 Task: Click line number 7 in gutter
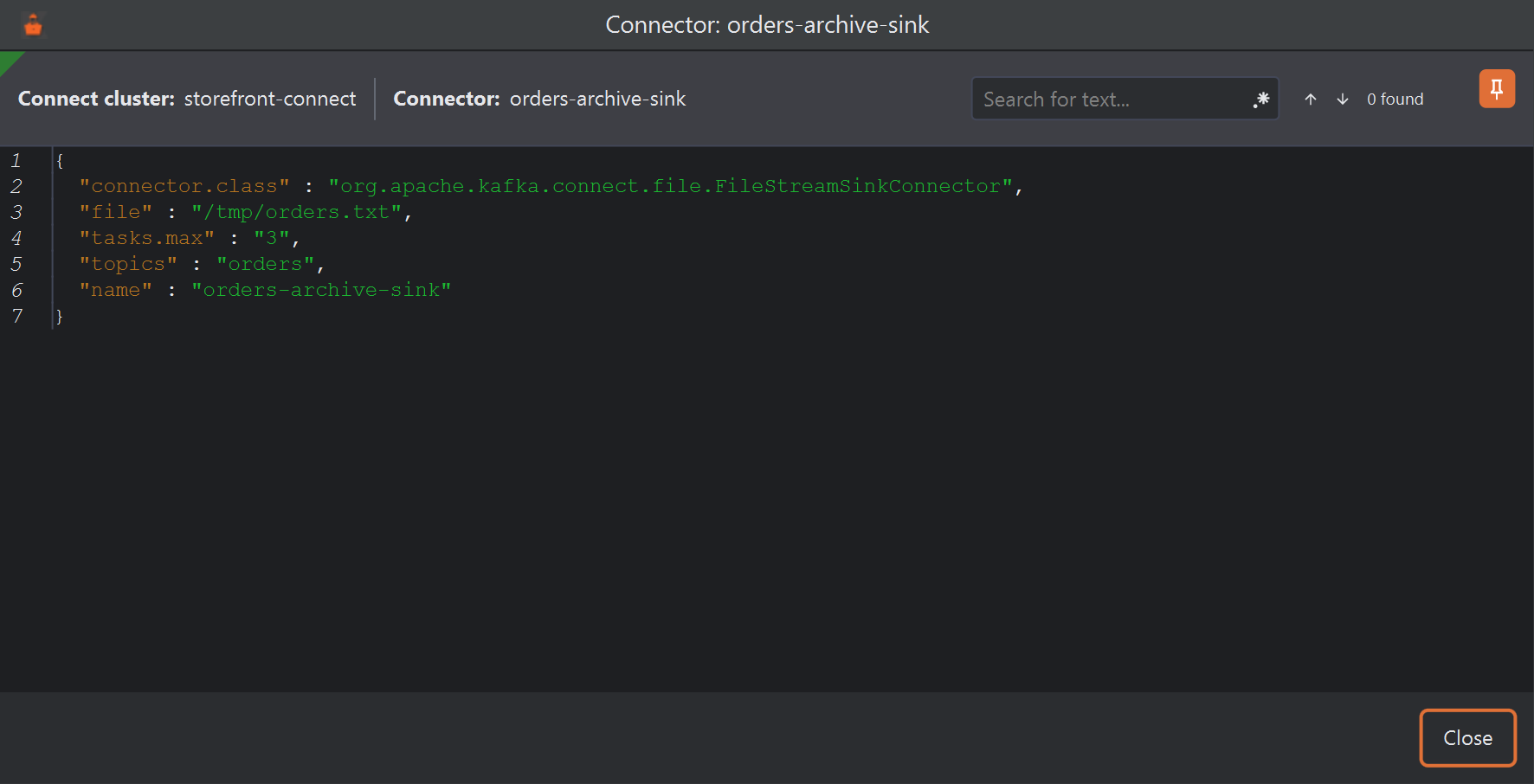pyautogui.click(x=16, y=316)
